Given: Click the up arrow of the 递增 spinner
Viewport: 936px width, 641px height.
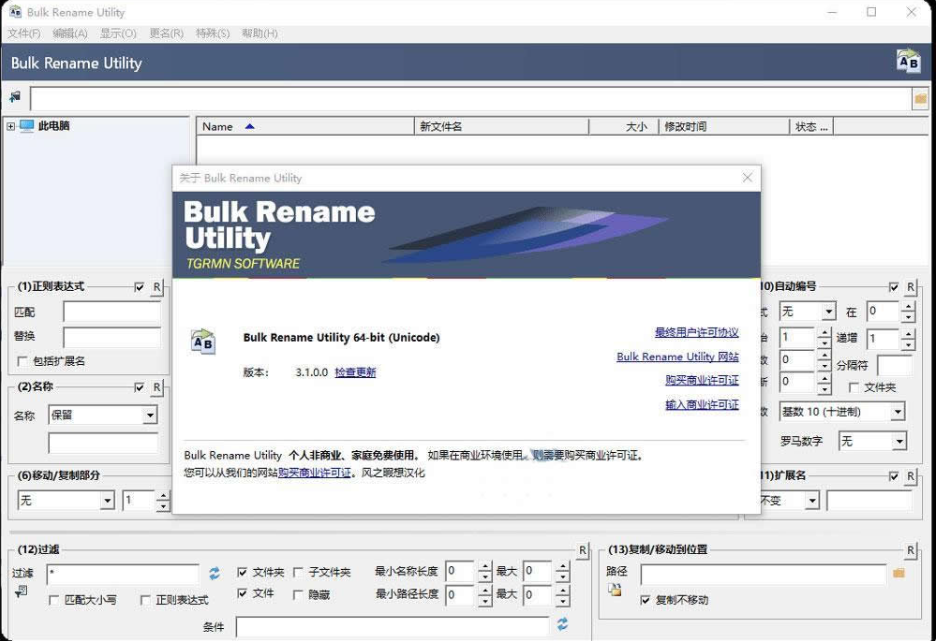Looking at the screenshot, I should coord(908,334).
